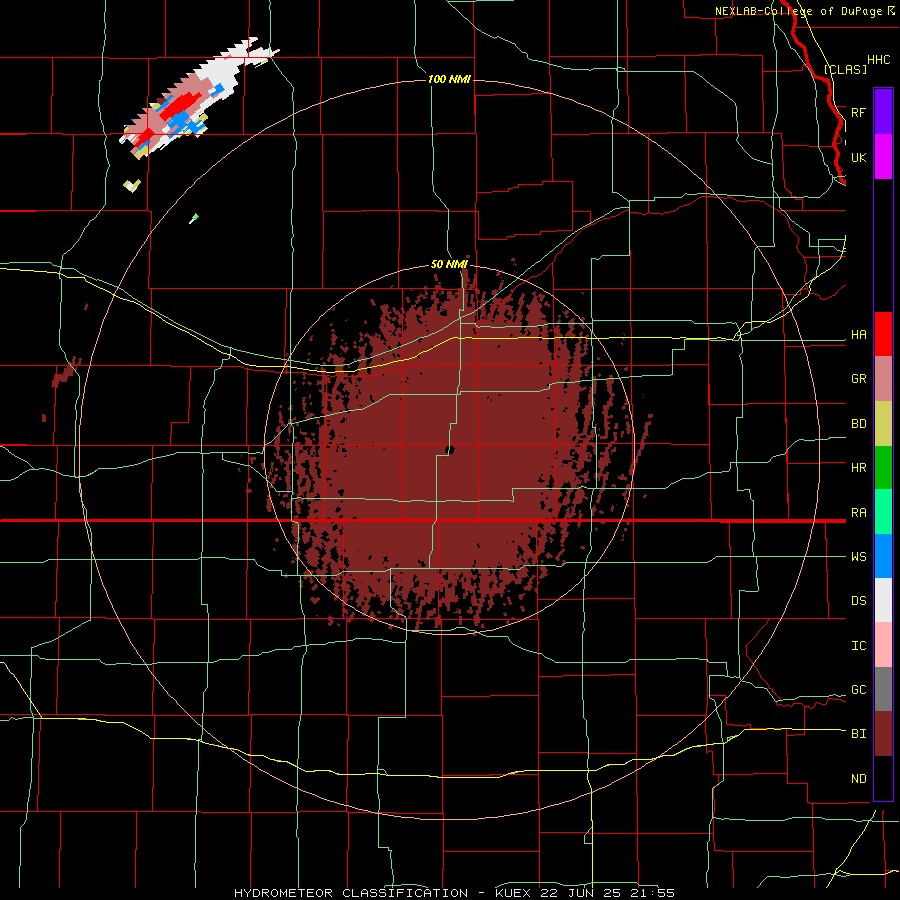The height and width of the screenshot is (900, 900).
Task: Click the UK magenta legend color swatch
Action: [x=883, y=157]
